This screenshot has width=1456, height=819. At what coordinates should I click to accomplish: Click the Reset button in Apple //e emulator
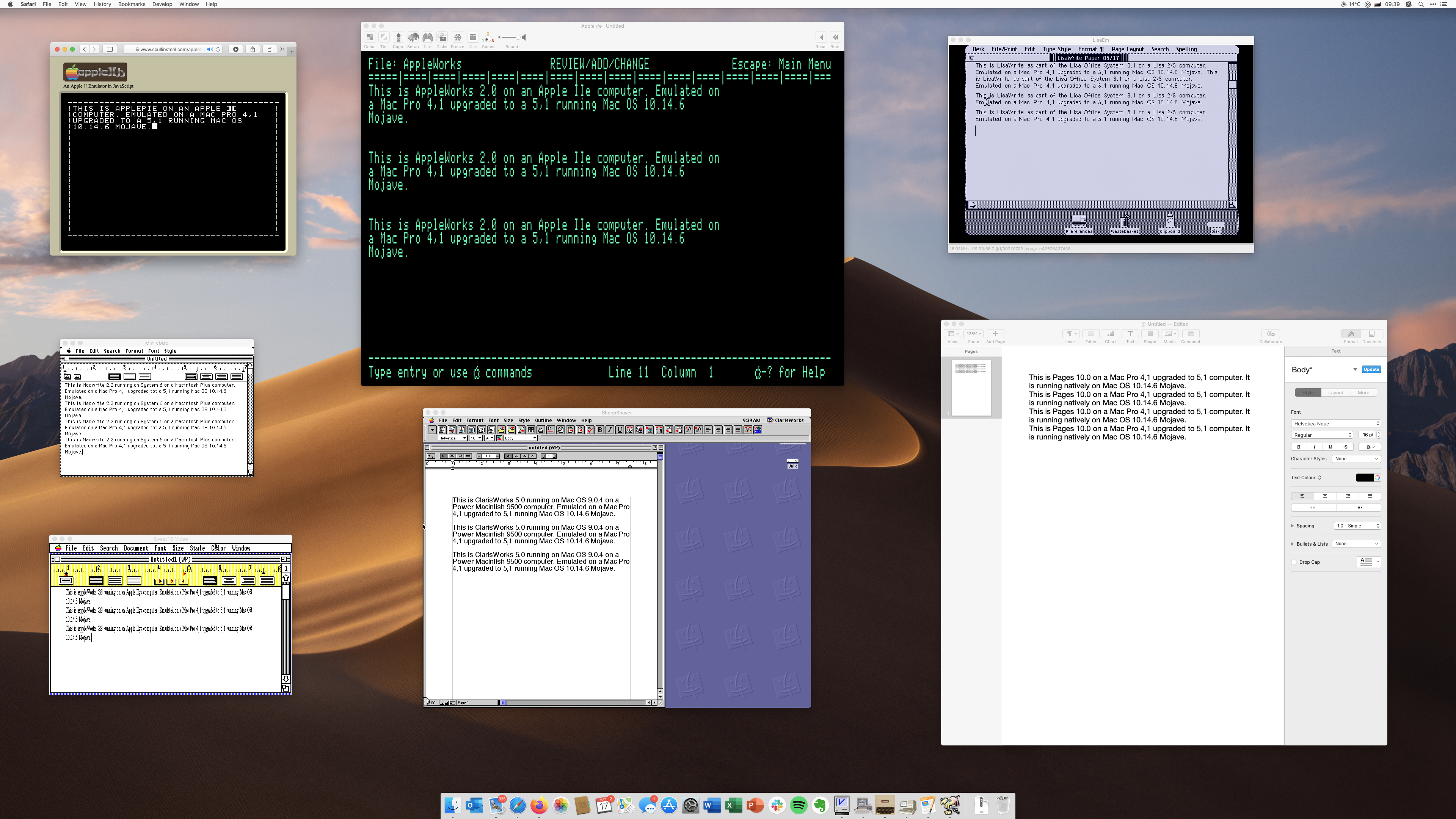(x=821, y=37)
